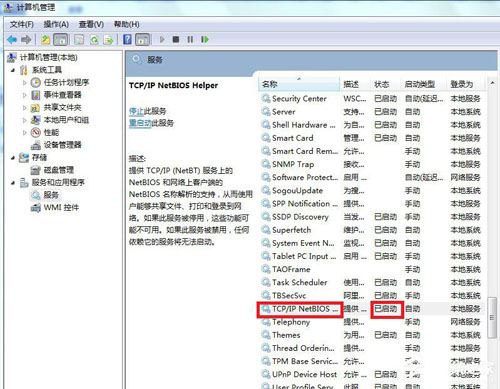Click the 重启动 this service link
Screen dimensions: 500x389
(x=140, y=123)
